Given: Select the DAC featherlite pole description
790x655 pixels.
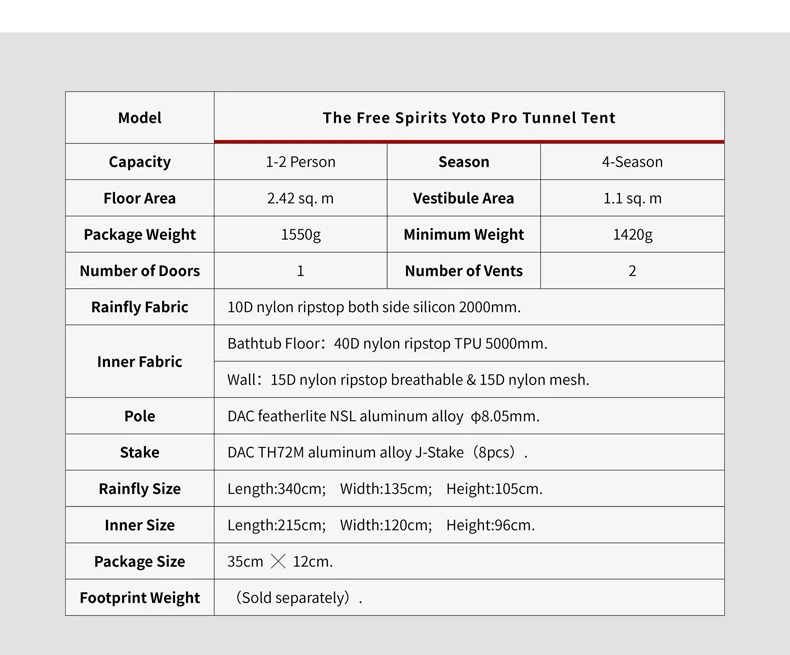Looking at the screenshot, I should [383, 416].
